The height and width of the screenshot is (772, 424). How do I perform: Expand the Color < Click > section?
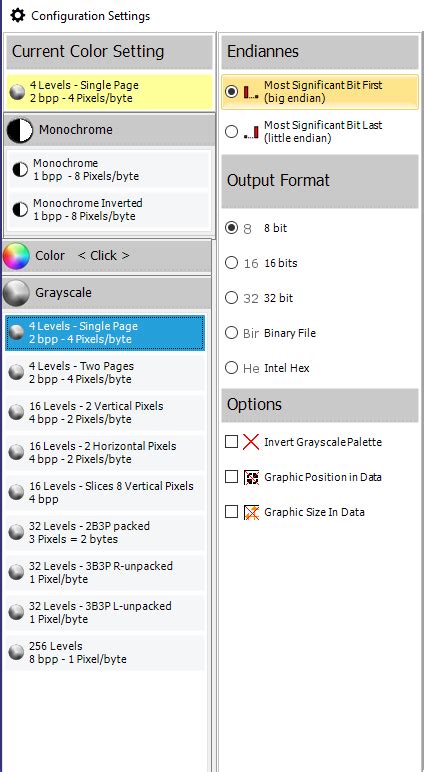click(107, 256)
